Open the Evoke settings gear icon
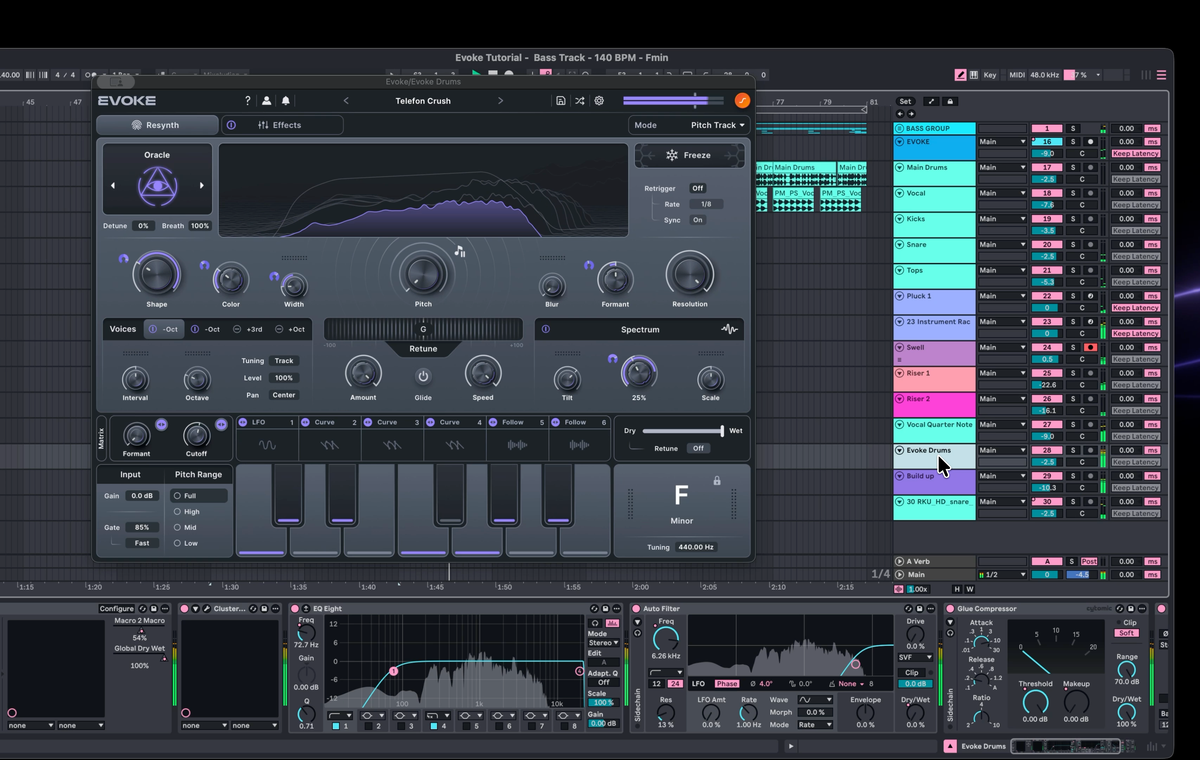The height and width of the screenshot is (760, 1200). click(598, 100)
